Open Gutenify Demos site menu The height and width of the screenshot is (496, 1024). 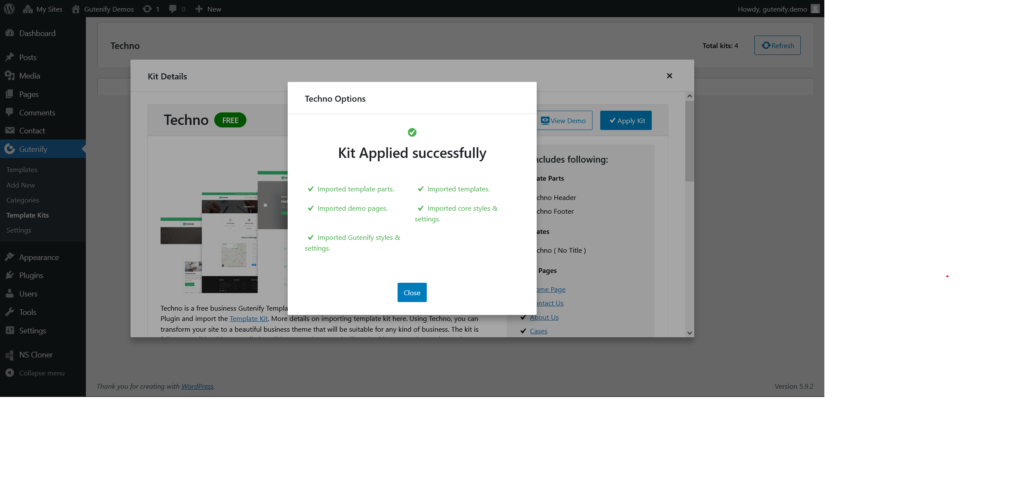(x=103, y=9)
